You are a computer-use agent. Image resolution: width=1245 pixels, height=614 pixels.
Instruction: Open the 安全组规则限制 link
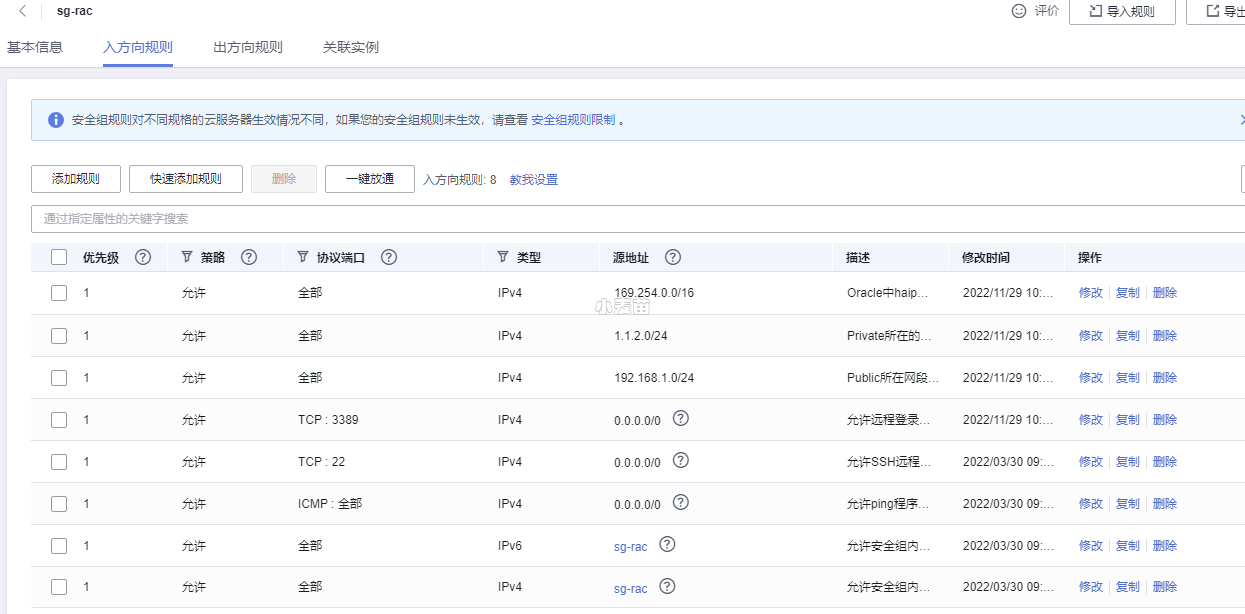(573, 120)
